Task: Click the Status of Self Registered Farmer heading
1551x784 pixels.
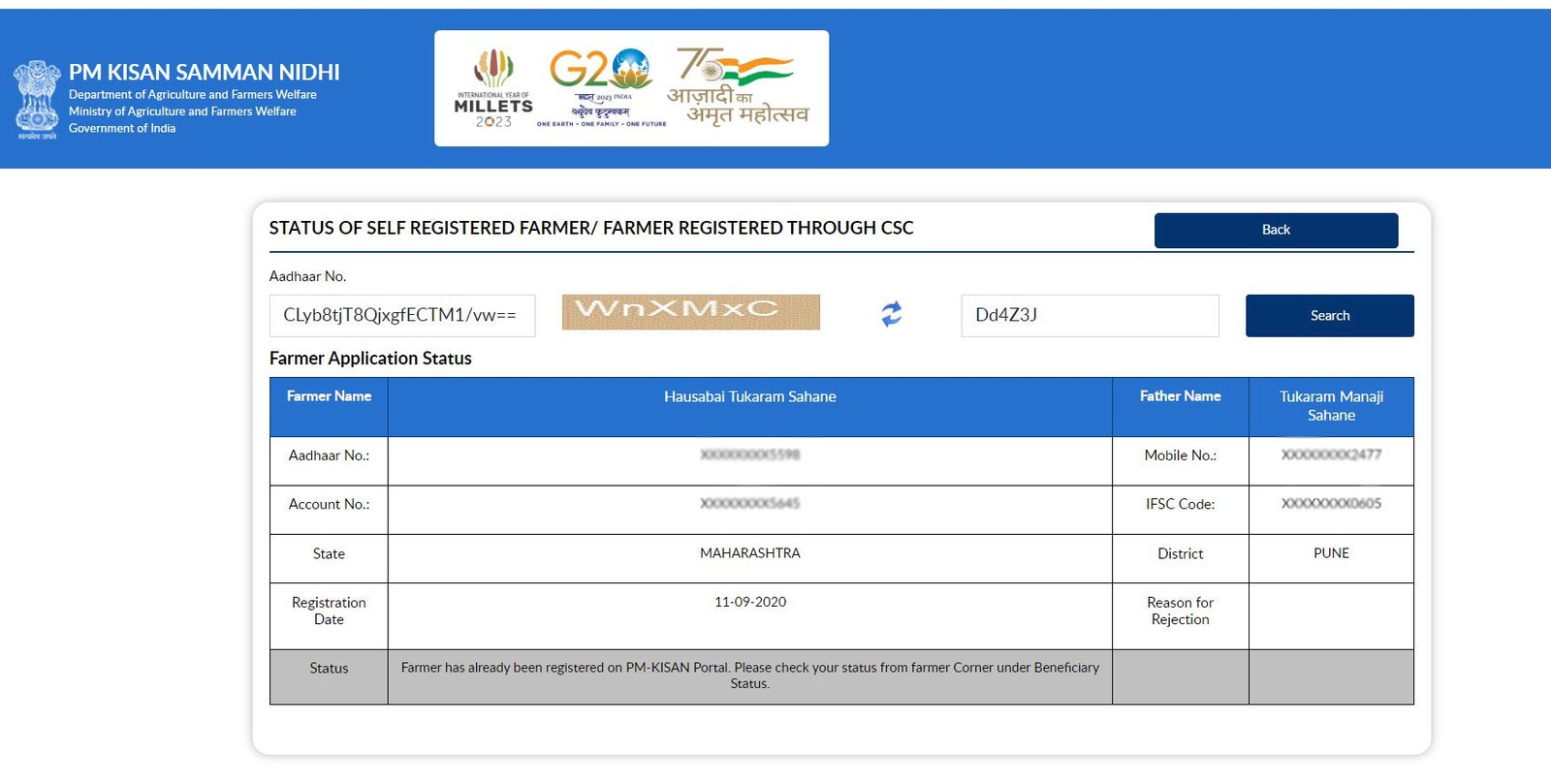Action: click(x=591, y=228)
